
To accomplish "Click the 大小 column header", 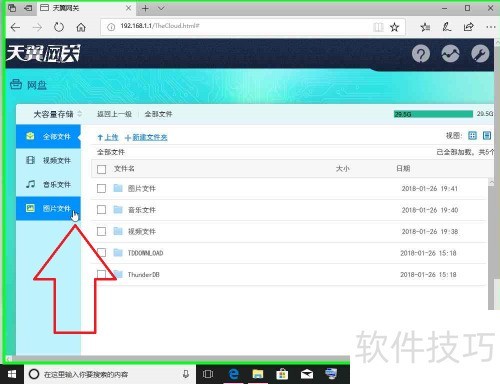I will click(342, 169).
